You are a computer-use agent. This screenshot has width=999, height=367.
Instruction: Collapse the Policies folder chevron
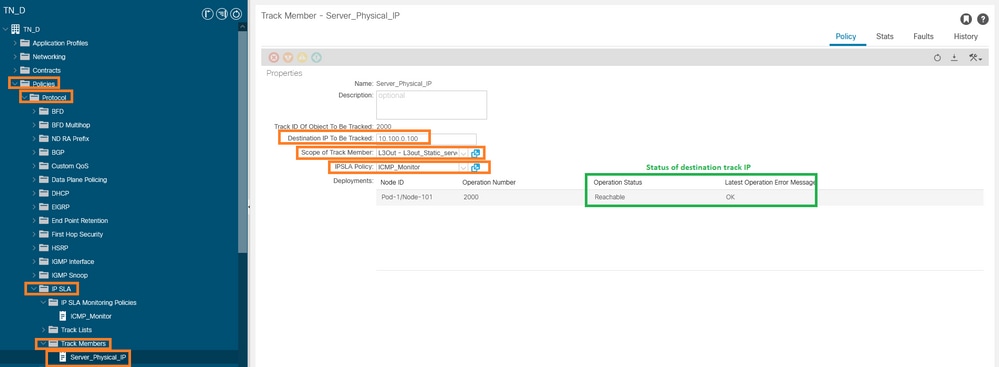(x=15, y=83)
